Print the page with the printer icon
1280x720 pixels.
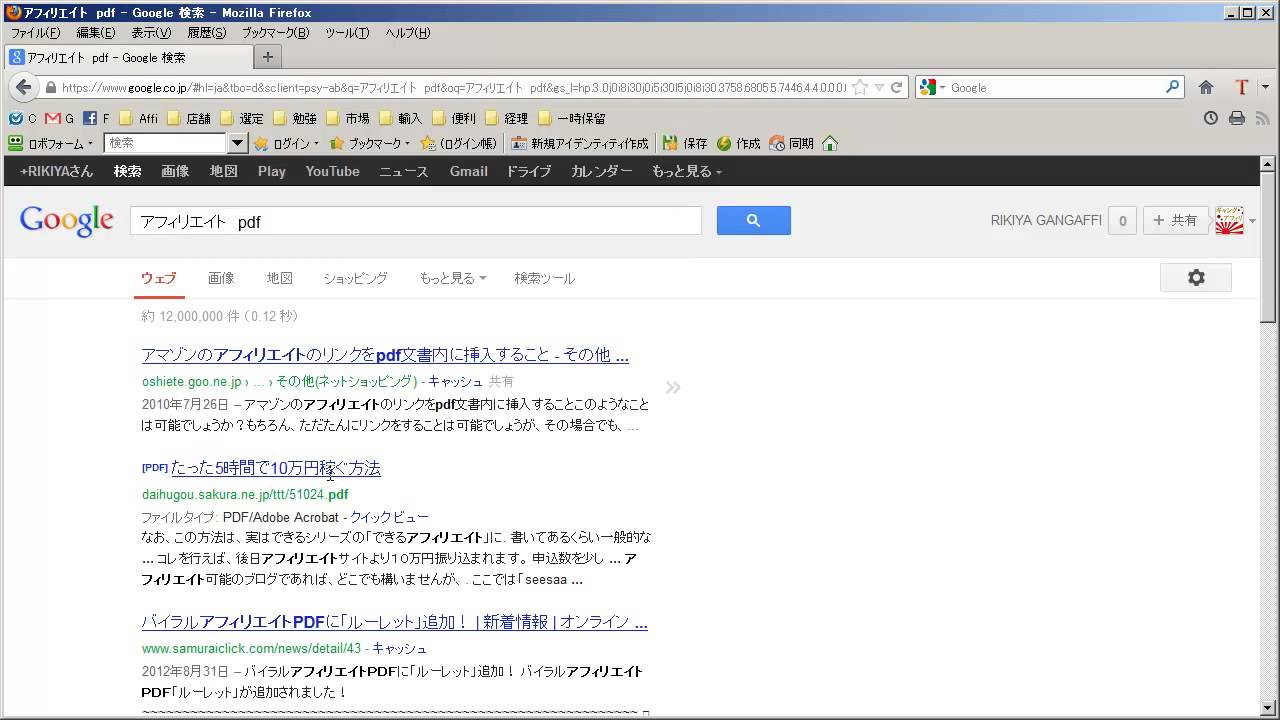1237,118
